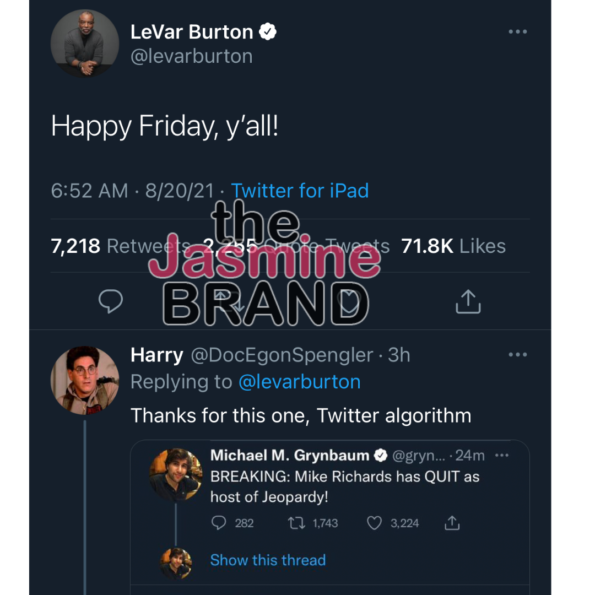Open more options on Grynbaum's quoted tweet
Image resolution: width=595 pixels, height=595 pixels.
pyautogui.click(x=502, y=455)
